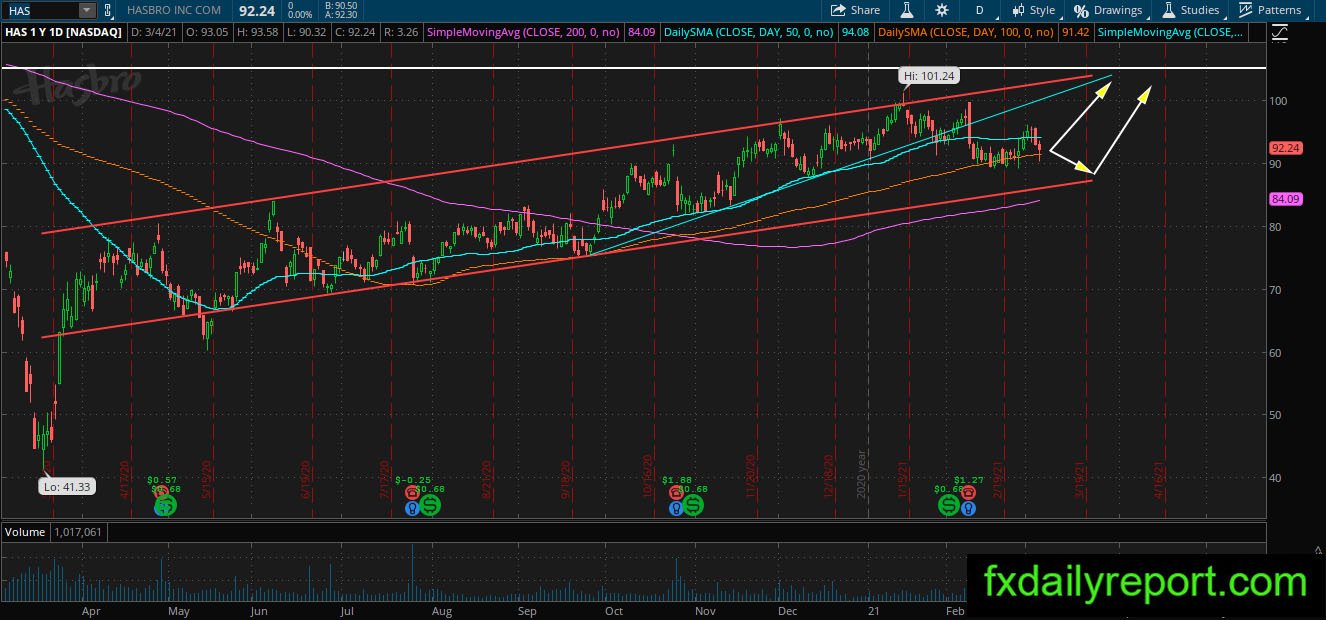Click the DailySMA 50 study label

point(765,33)
